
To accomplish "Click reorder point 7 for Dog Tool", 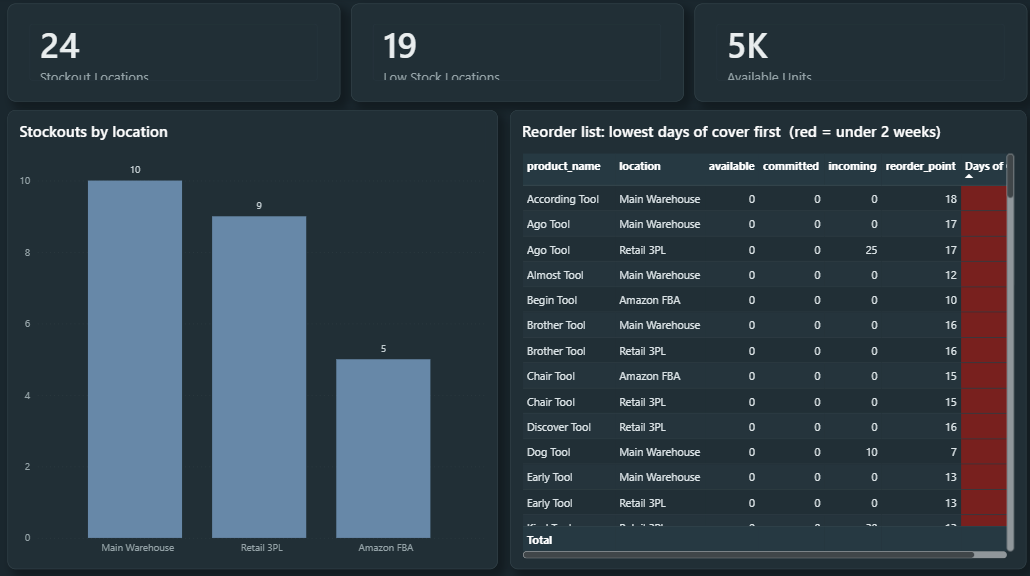I will (954, 452).
